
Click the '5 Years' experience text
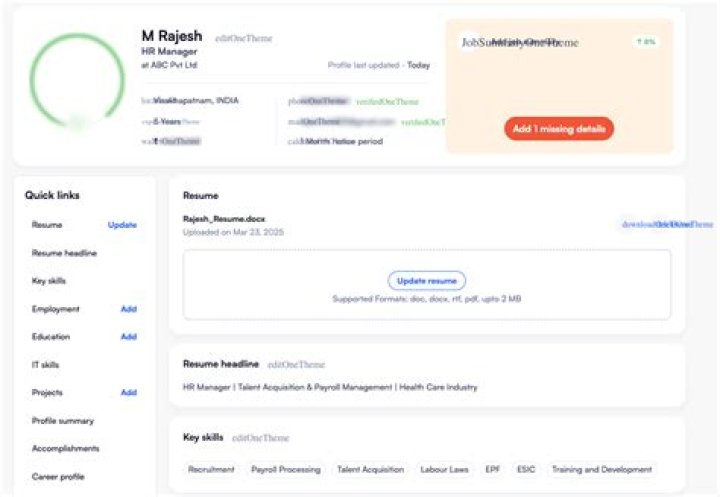167,122
